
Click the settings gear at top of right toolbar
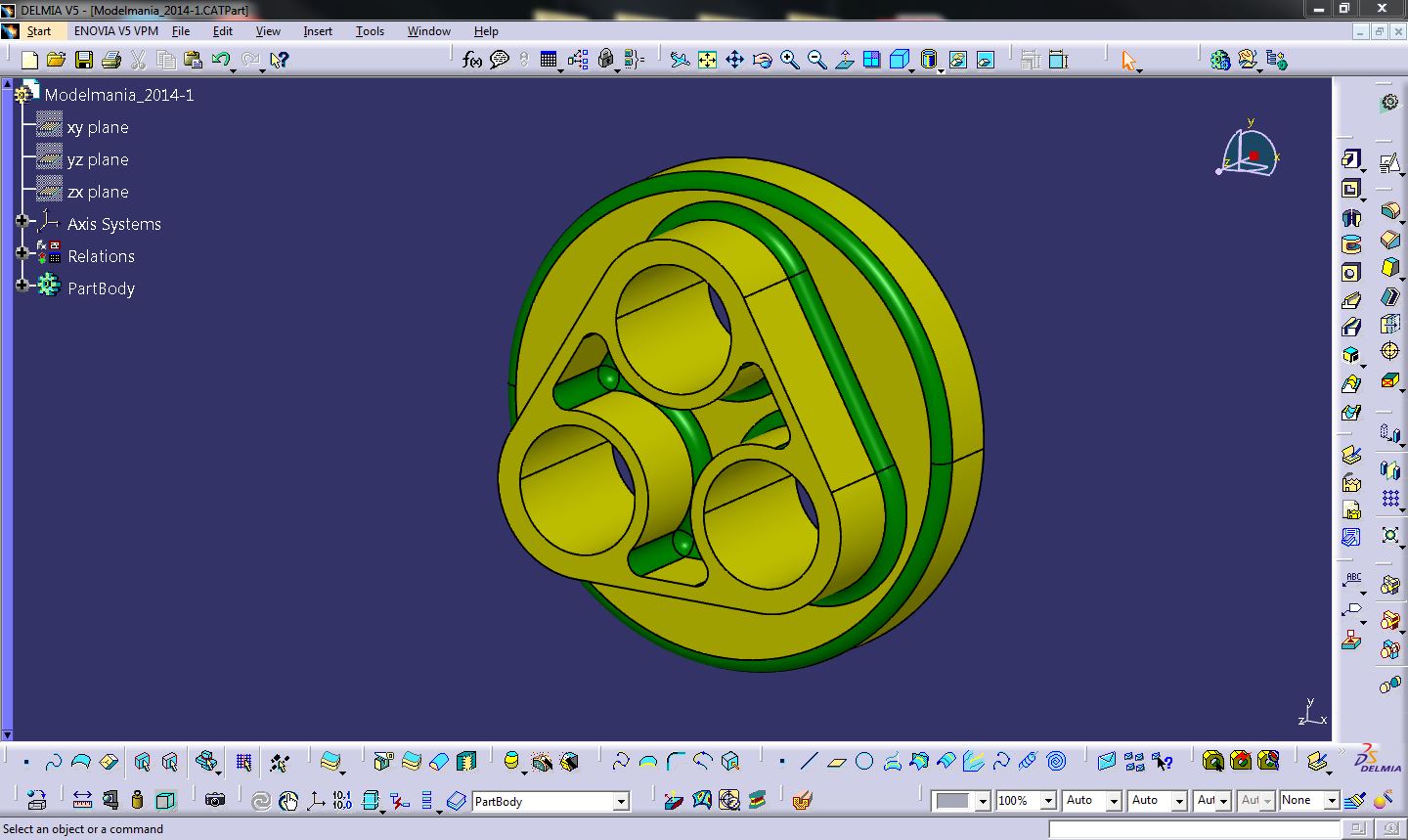click(x=1389, y=103)
